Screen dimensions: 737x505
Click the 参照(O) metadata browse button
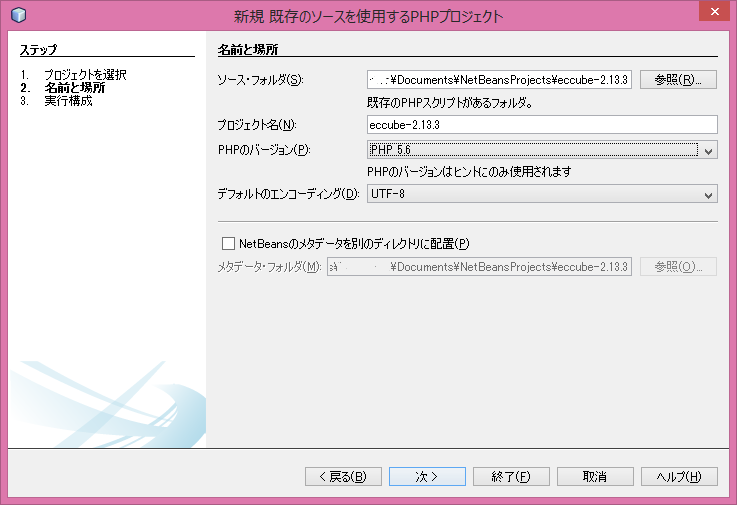678,267
